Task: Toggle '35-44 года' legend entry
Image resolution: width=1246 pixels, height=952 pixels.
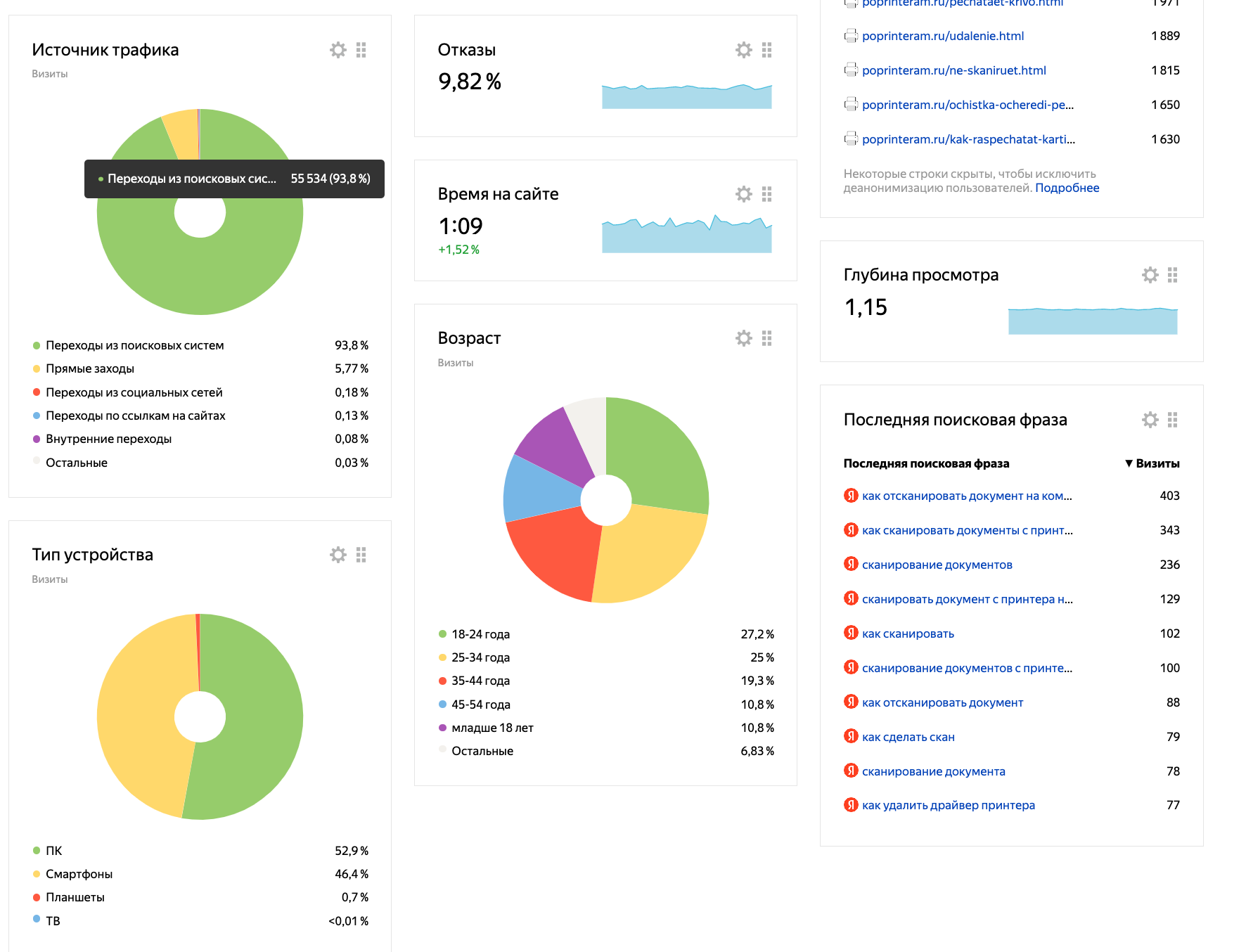Action: (480, 681)
